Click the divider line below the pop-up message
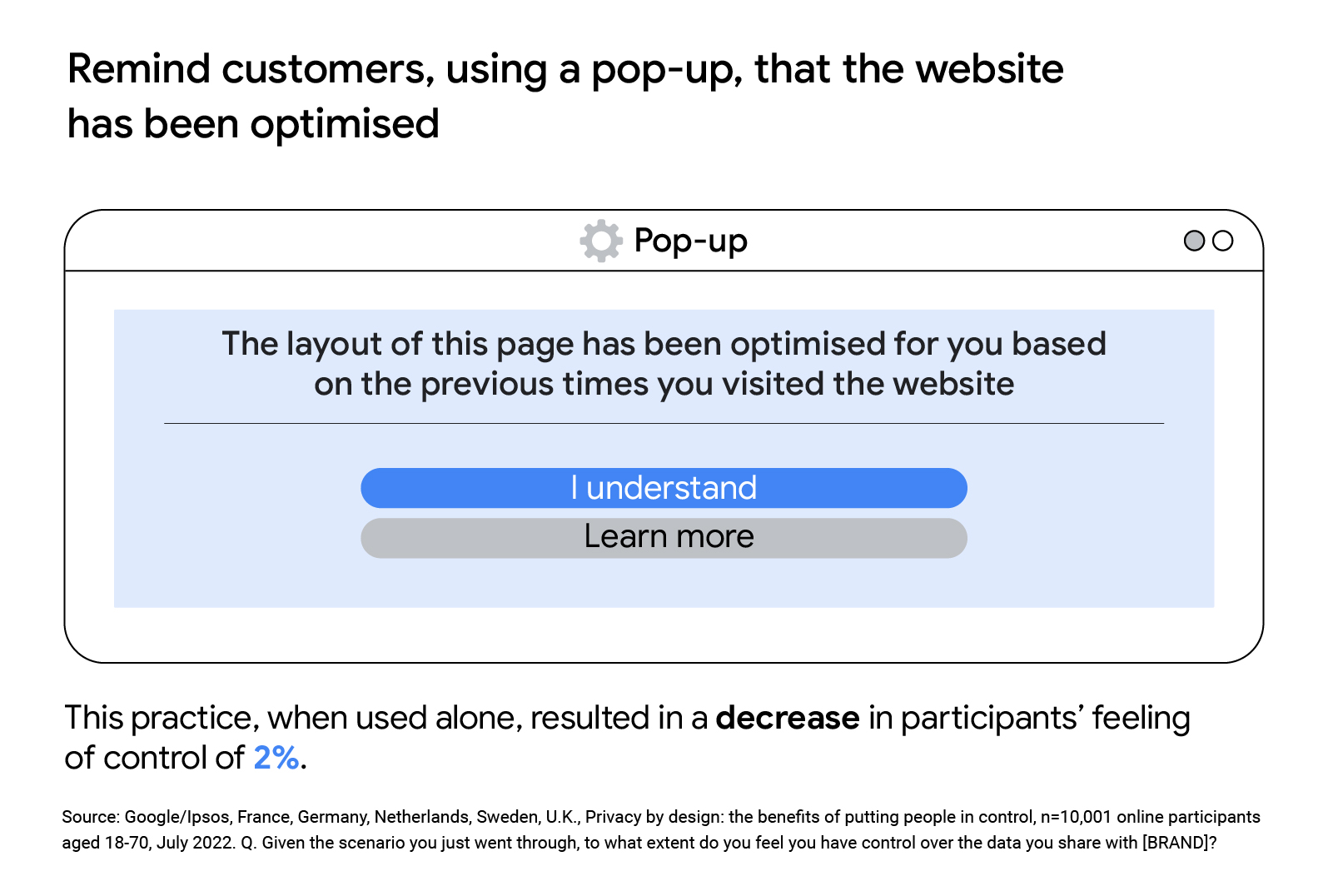 [x=664, y=423]
